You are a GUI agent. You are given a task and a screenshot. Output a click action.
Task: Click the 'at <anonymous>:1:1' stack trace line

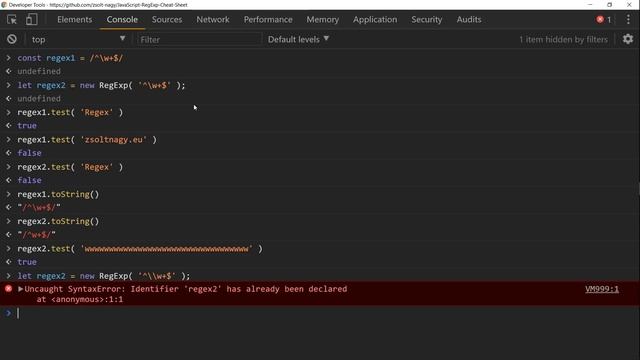(80, 299)
